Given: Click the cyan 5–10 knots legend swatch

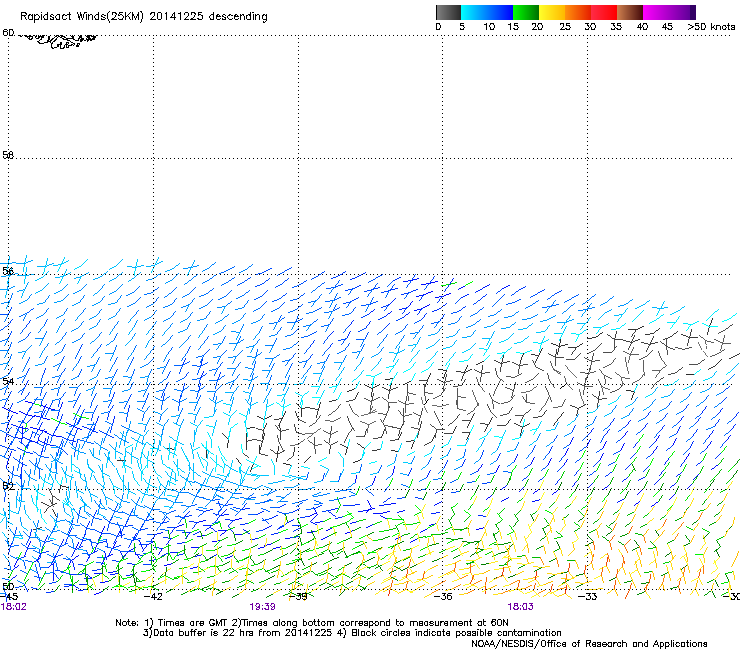Looking at the screenshot, I should click(474, 12).
